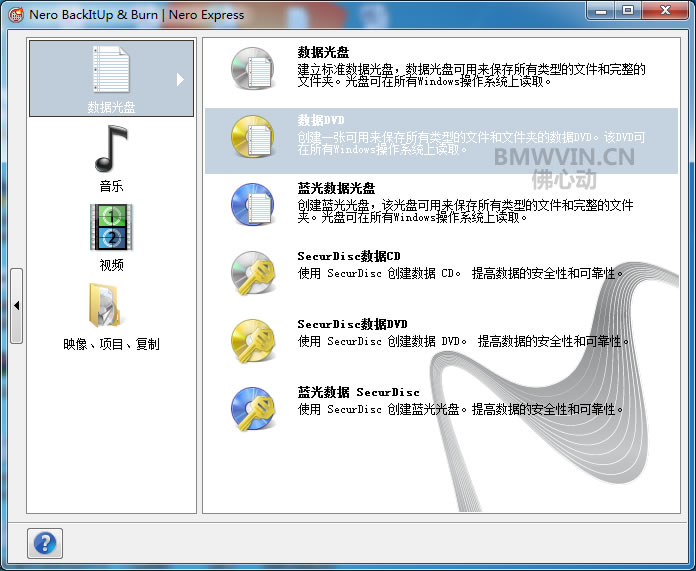Close the Nero Express window
The image size is (696, 571).
click(x=664, y=10)
